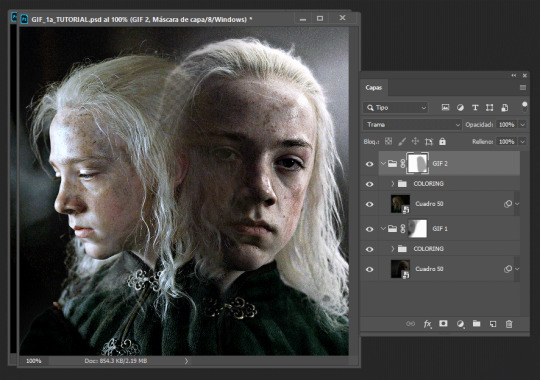The image size is (540, 380).
Task: Expand COLORING group under GIF 2
Action: 393,184
